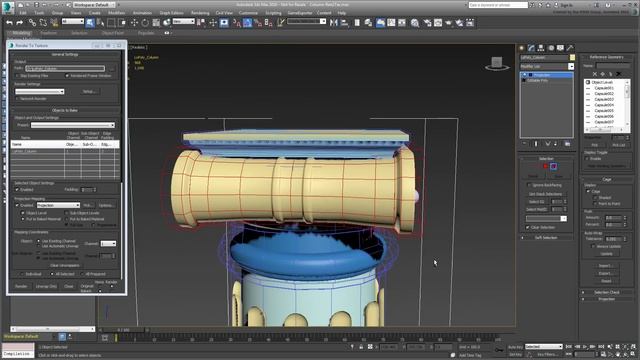Switch to the Utilities command panel icon
640x360 pixels.
tap(570, 48)
